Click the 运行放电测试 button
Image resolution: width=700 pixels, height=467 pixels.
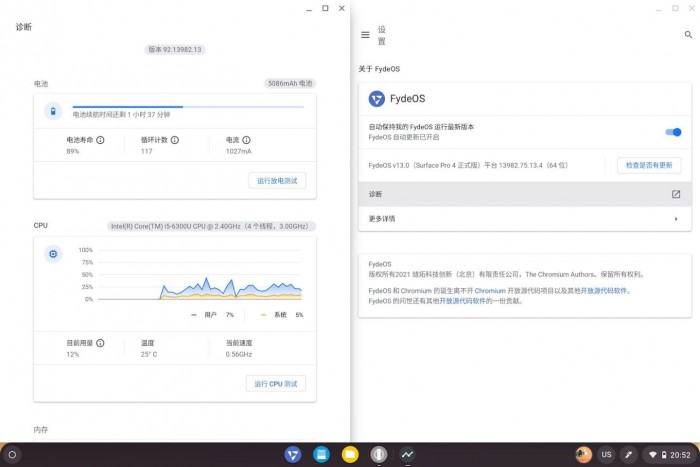coord(277,181)
